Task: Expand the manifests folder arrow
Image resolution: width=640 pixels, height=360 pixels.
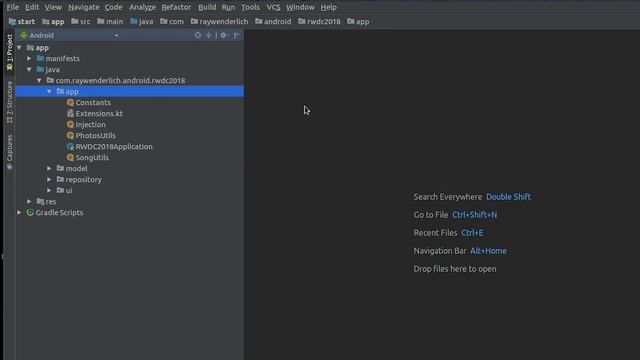Action: point(29,59)
